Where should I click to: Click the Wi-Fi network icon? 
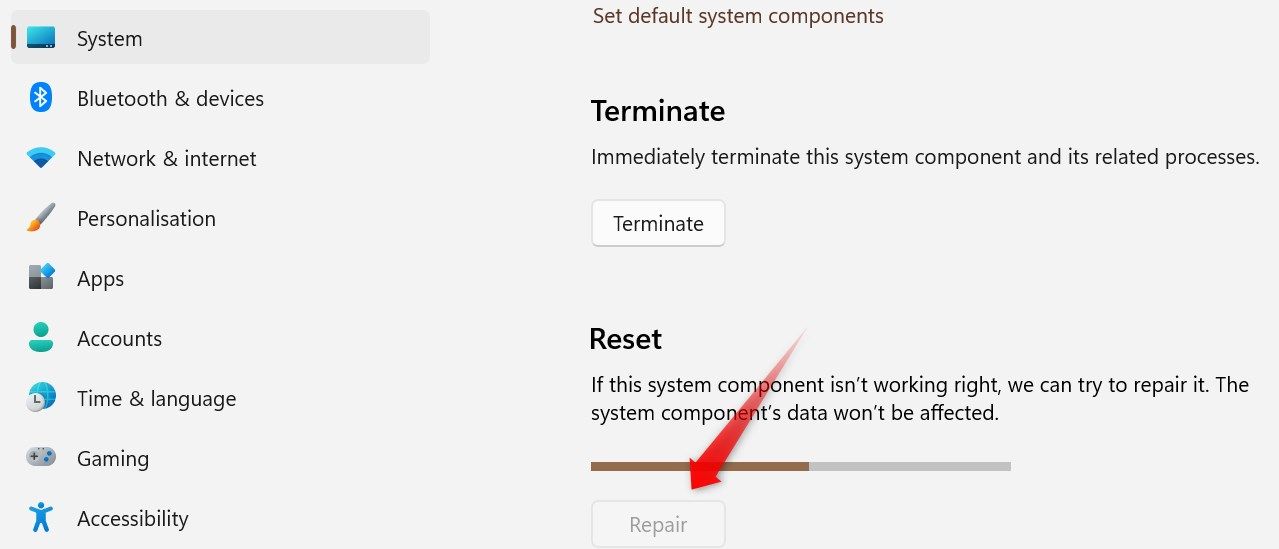point(41,158)
